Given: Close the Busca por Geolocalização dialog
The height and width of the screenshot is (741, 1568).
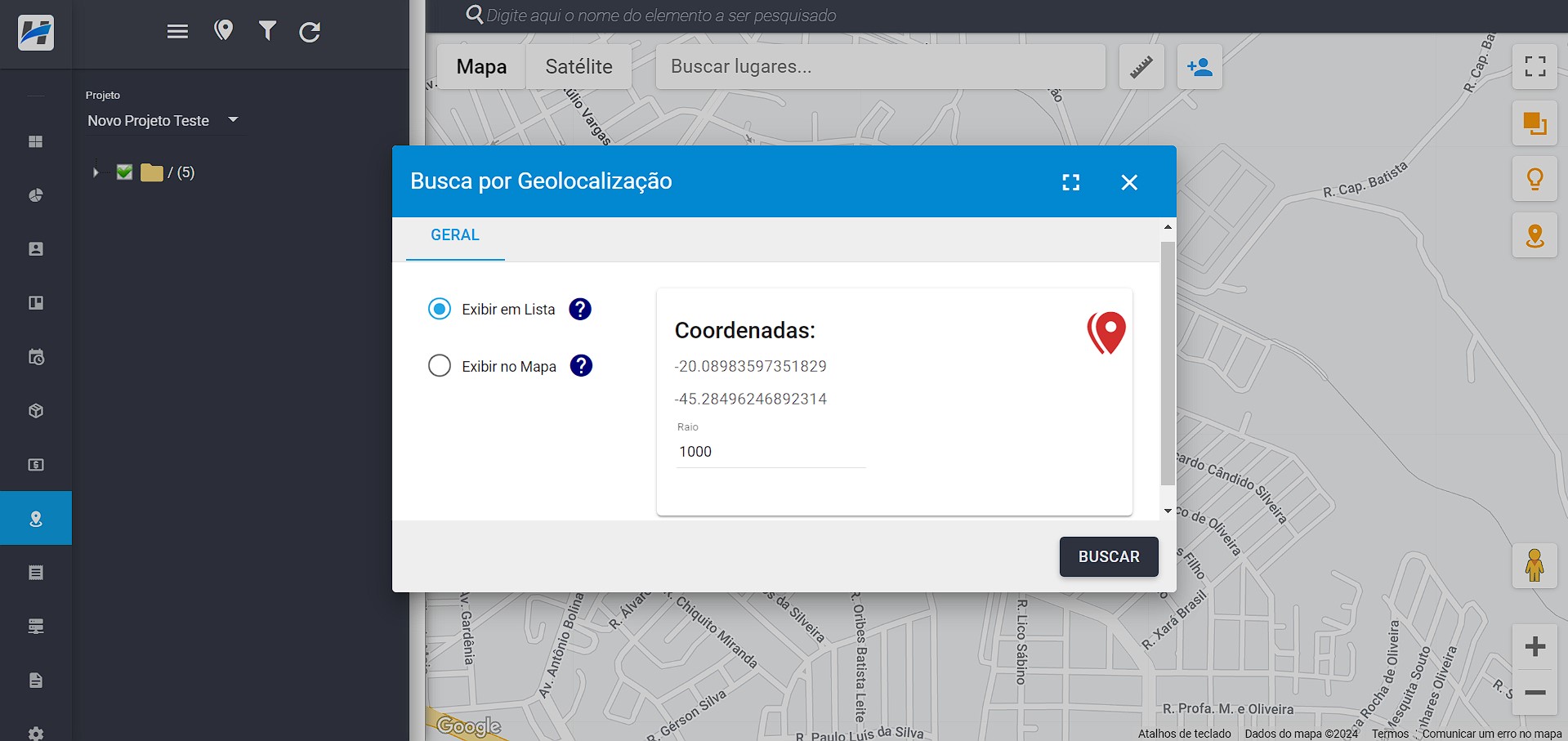Looking at the screenshot, I should [1129, 182].
